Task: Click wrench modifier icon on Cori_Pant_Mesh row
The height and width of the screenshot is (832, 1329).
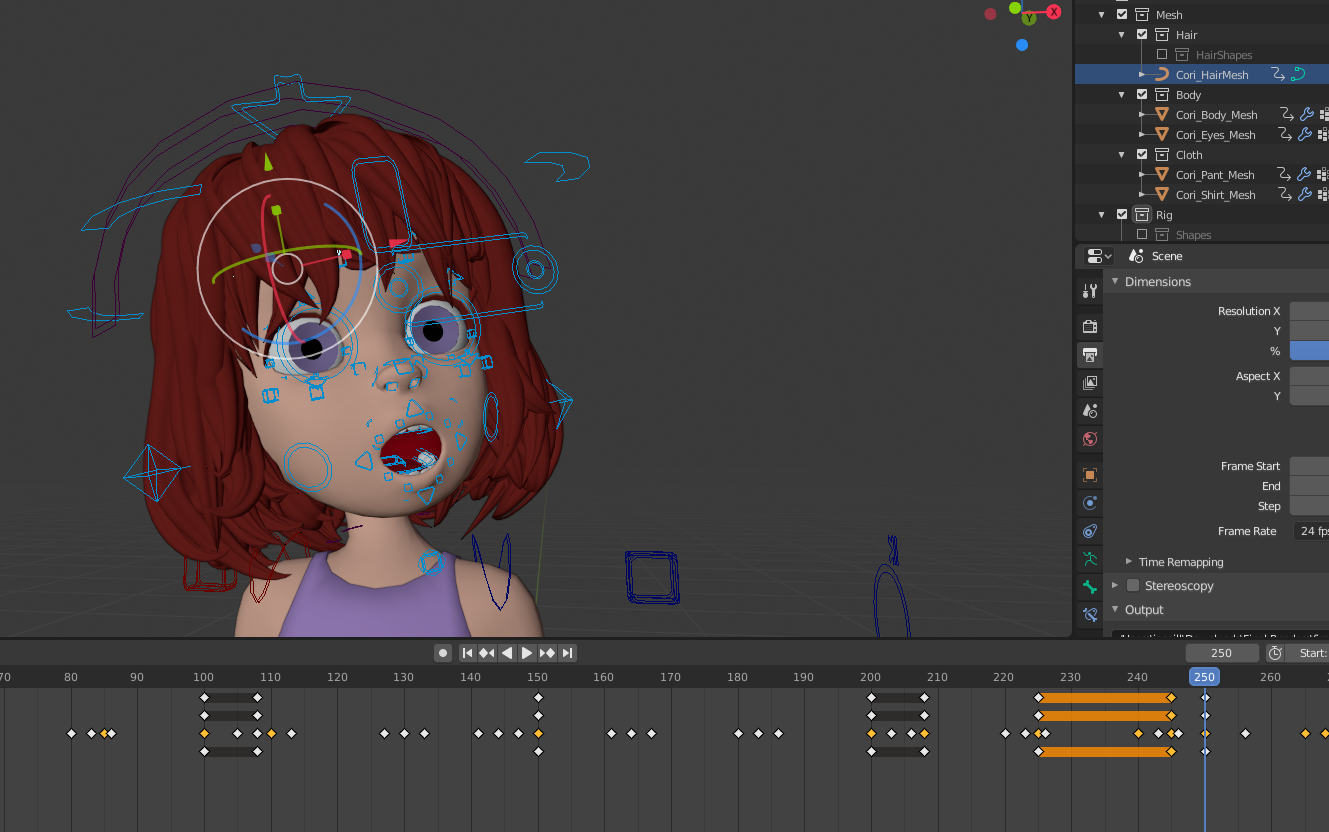Action: click(x=1305, y=174)
